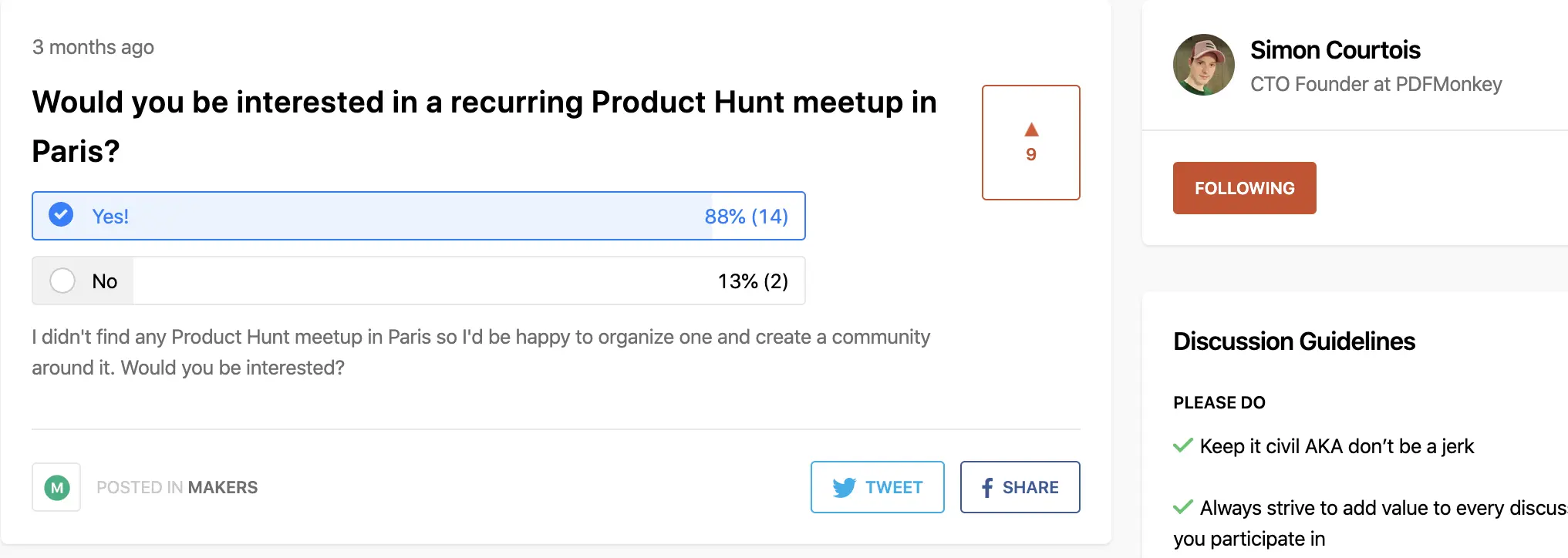
Task: Click the Discussion Guidelines heading
Action: tap(1293, 341)
